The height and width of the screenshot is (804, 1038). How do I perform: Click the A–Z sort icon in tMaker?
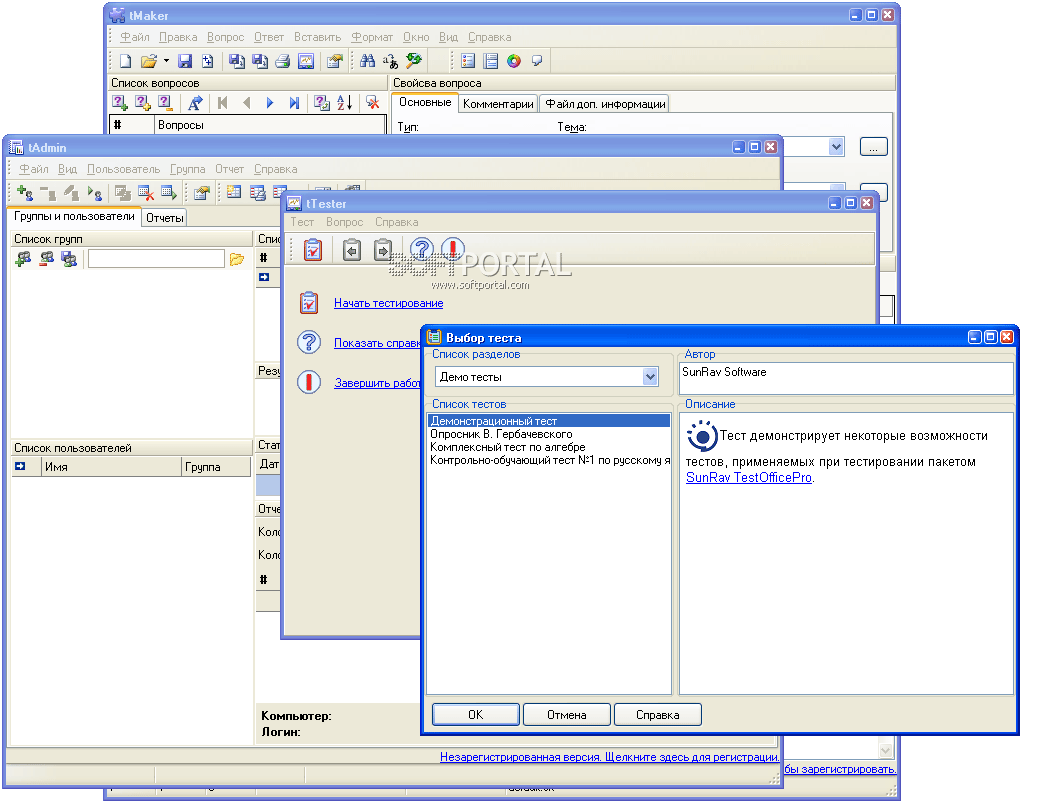[344, 103]
